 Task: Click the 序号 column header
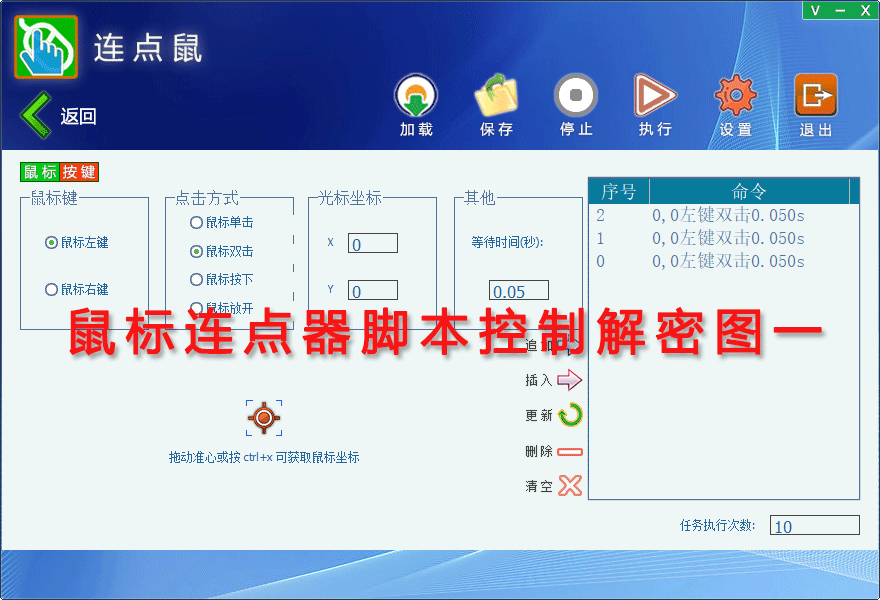[619, 191]
